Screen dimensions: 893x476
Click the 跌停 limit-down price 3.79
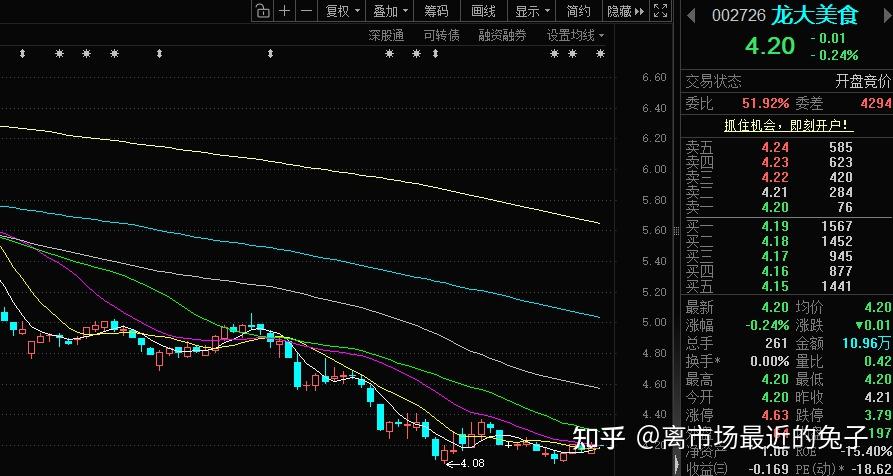[x=879, y=415]
